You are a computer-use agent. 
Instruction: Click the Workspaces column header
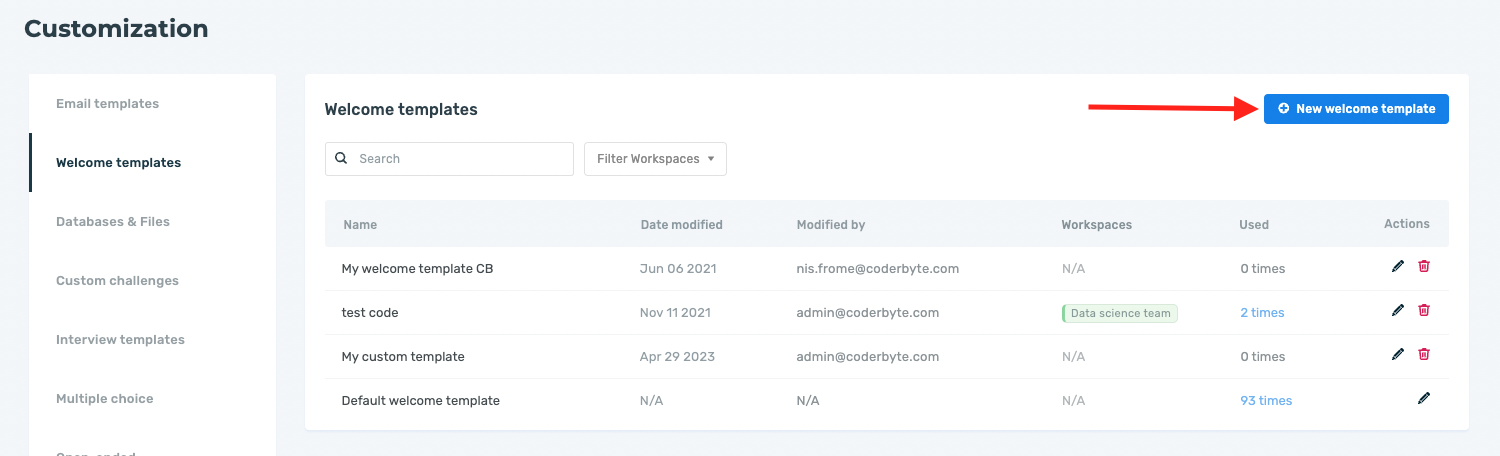pyautogui.click(x=1097, y=225)
